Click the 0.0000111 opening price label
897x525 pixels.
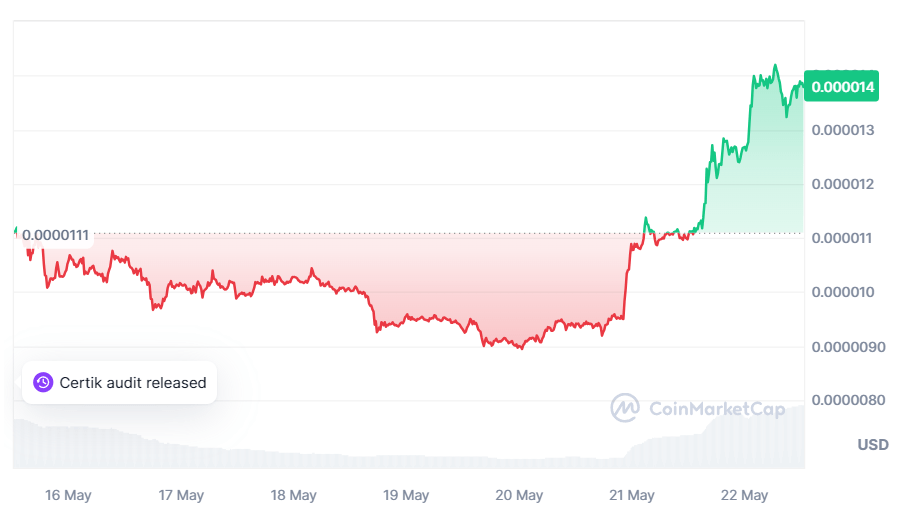[55, 235]
